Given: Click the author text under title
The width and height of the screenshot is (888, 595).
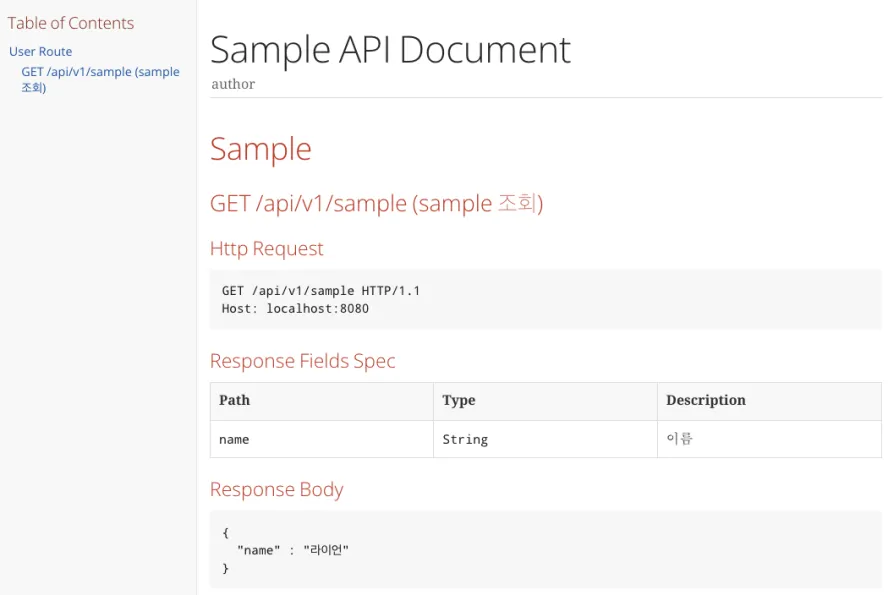Looking at the screenshot, I should [x=233, y=84].
